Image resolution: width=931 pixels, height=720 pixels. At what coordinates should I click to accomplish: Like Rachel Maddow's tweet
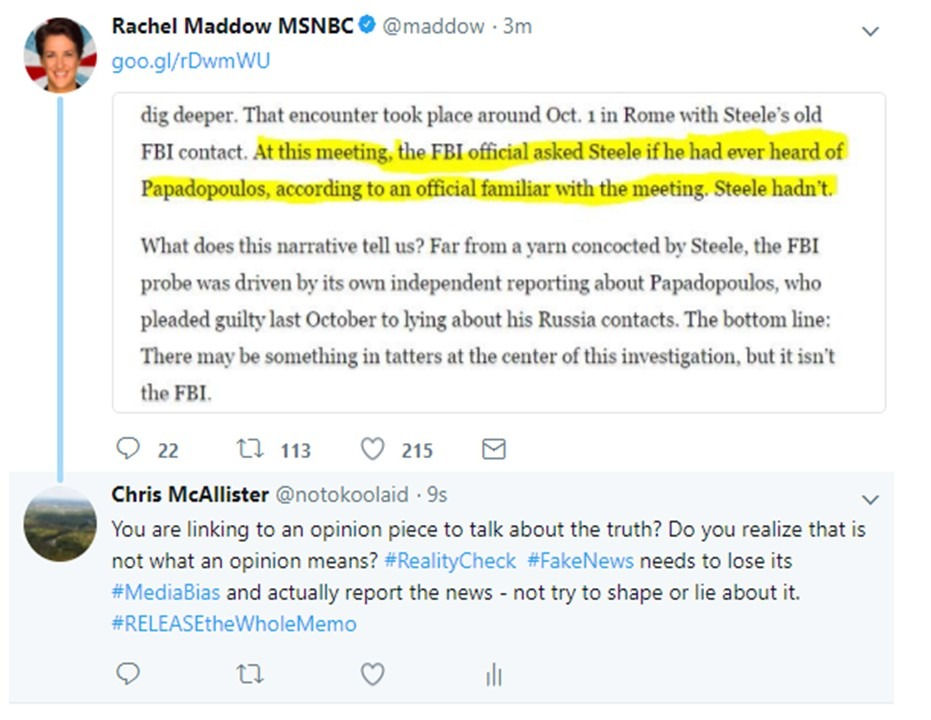(x=372, y=450)
